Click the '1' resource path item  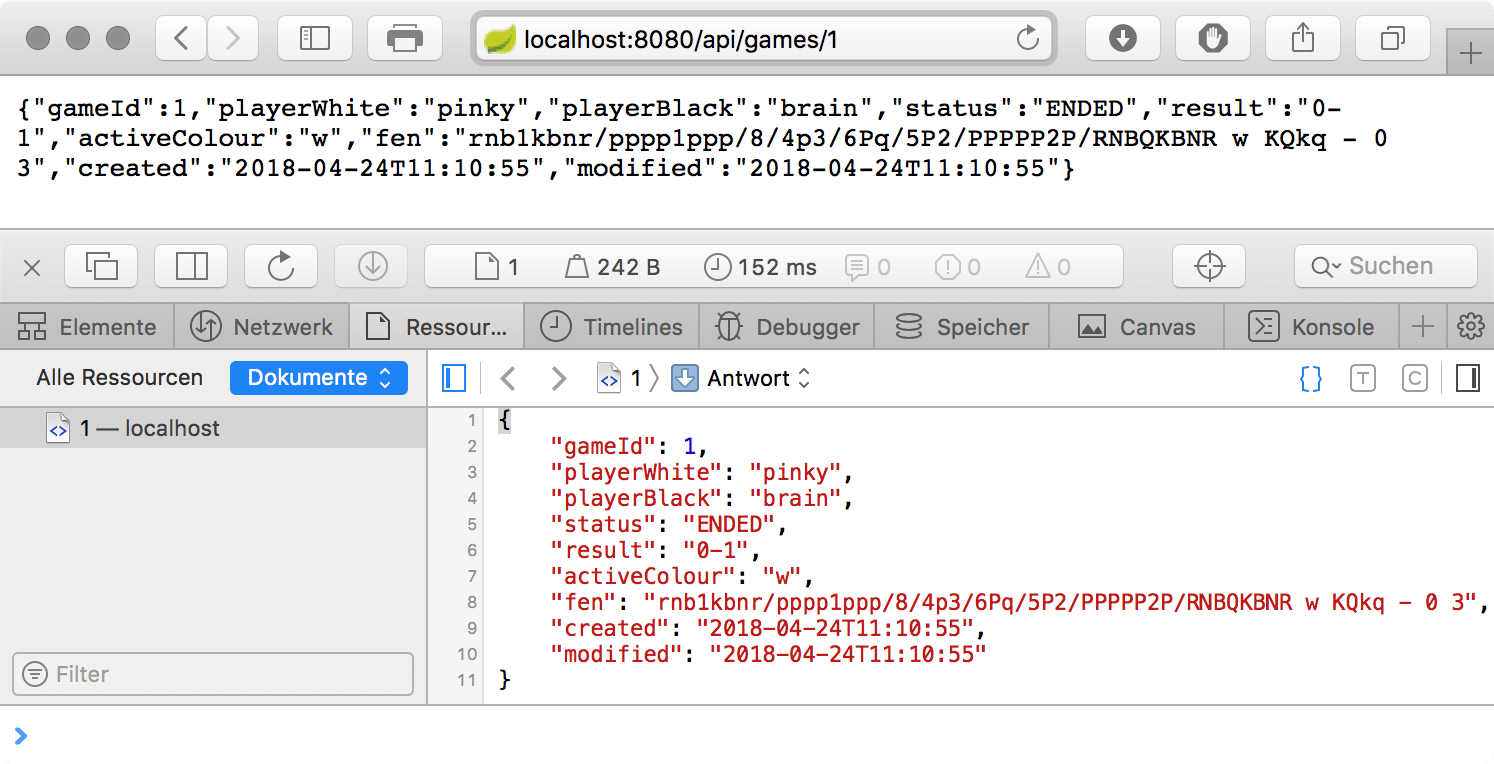tap(620, 378)
